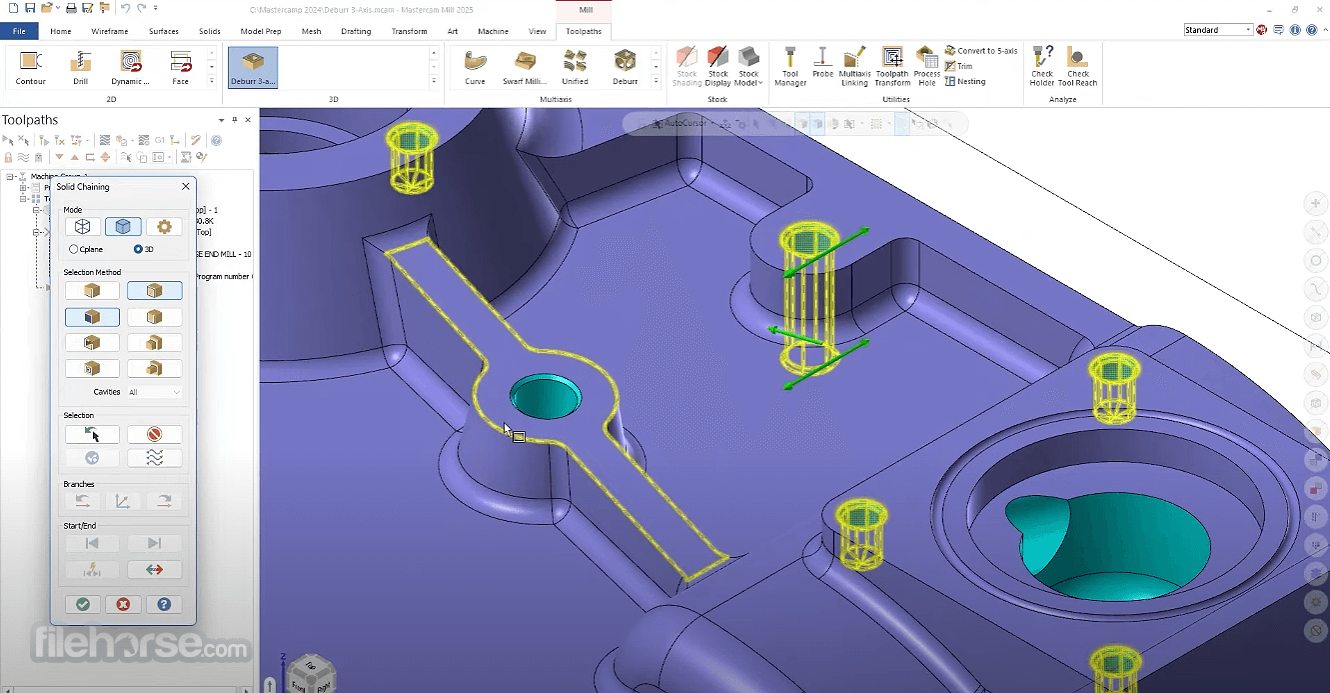The image size is (1330, 693).
Task: Click the Reverse green-red arrows button
Action: tap(154, 570)
